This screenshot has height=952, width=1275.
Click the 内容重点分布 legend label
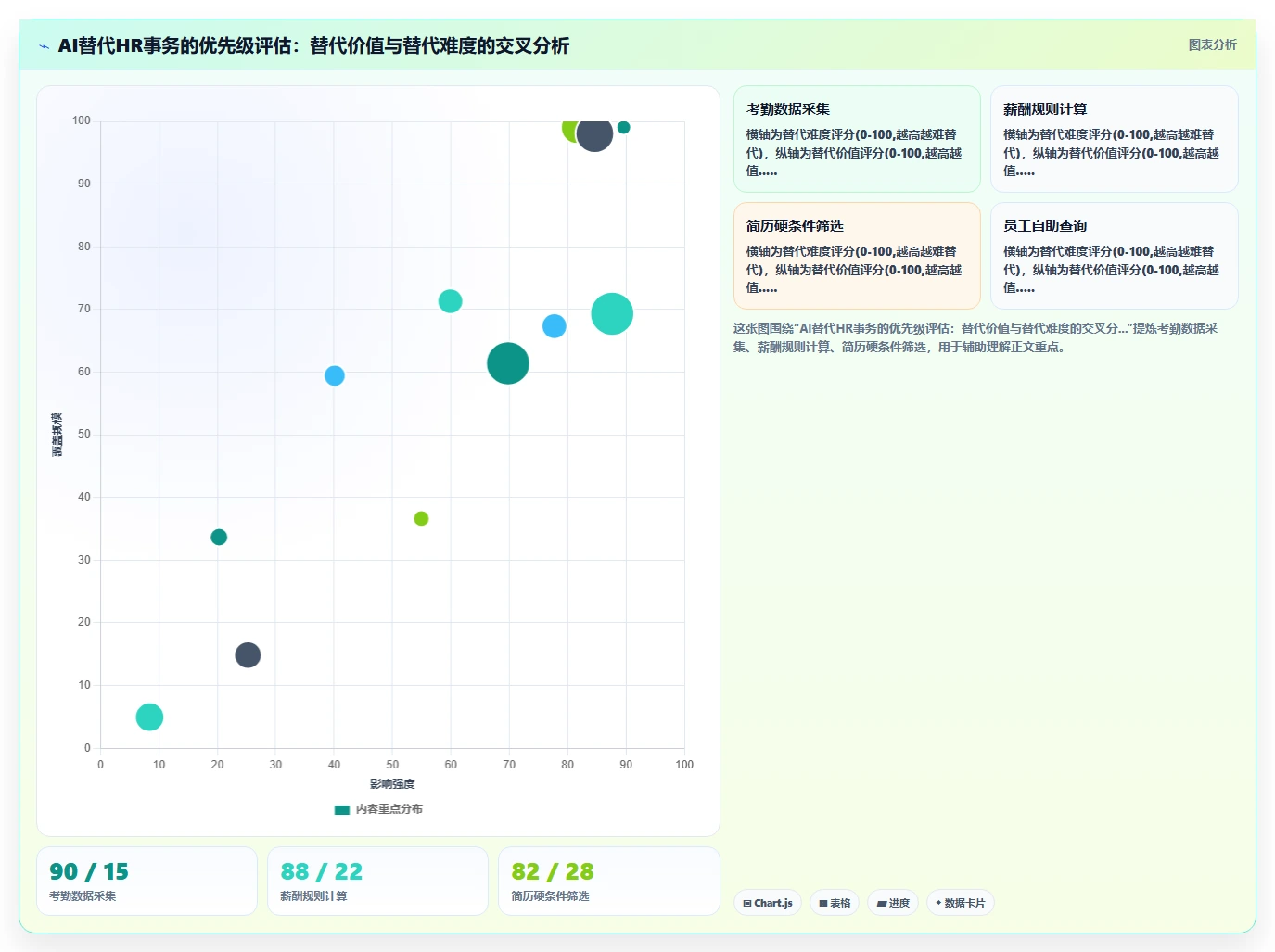point(389,809)
